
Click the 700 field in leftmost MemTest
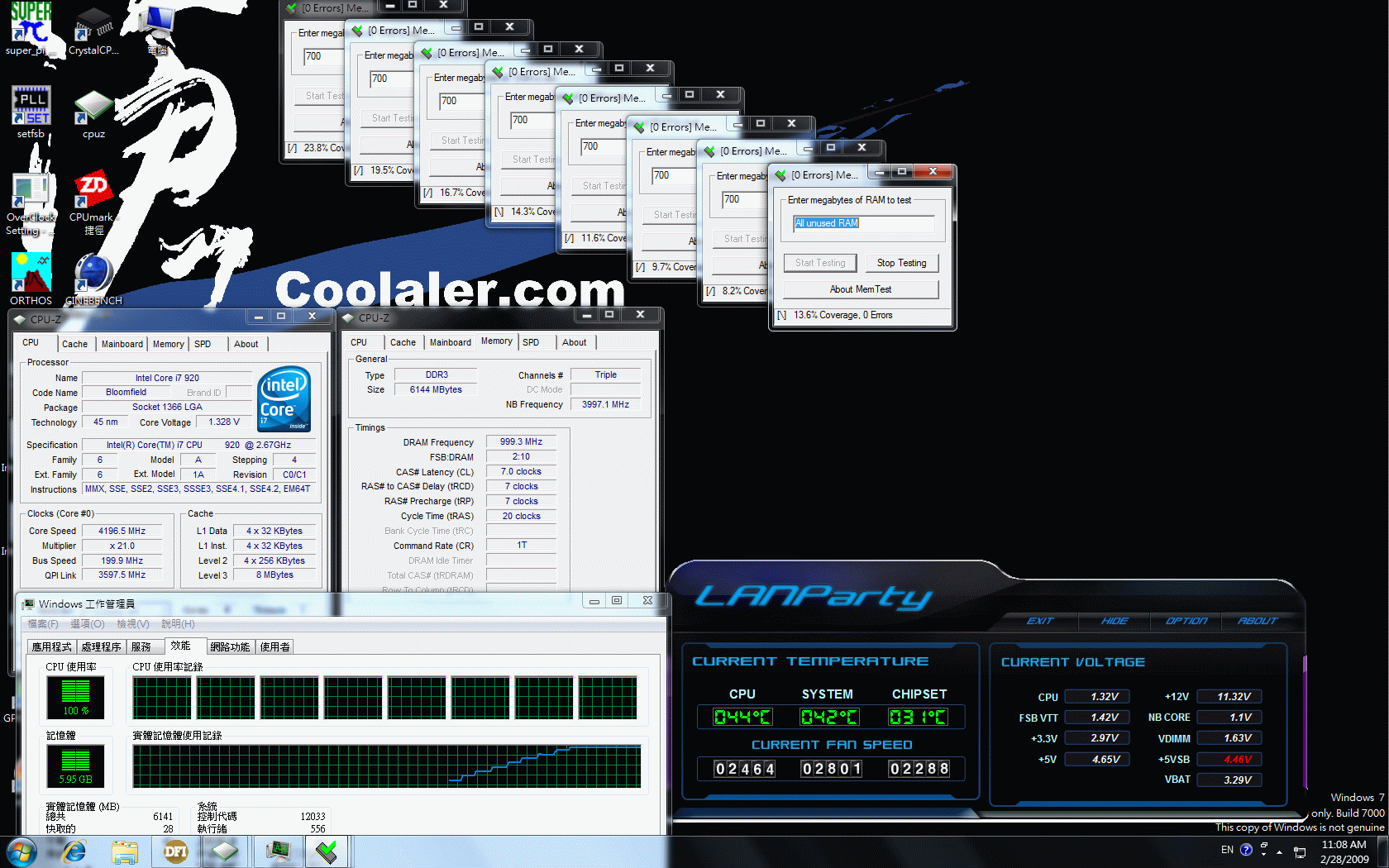coord(322,56)
